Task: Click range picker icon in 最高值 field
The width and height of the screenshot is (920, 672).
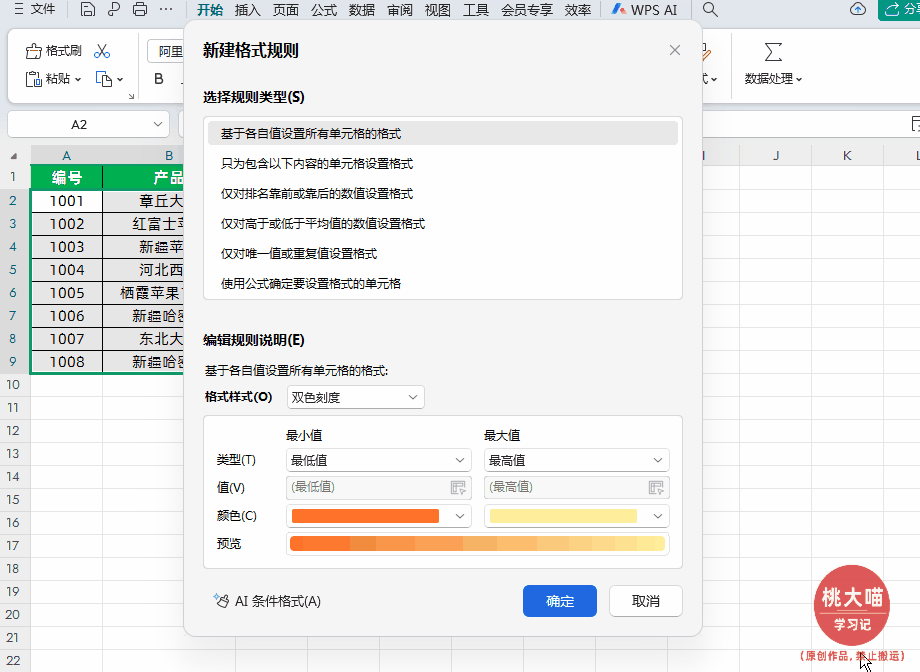Action: (x=656, y=487)
